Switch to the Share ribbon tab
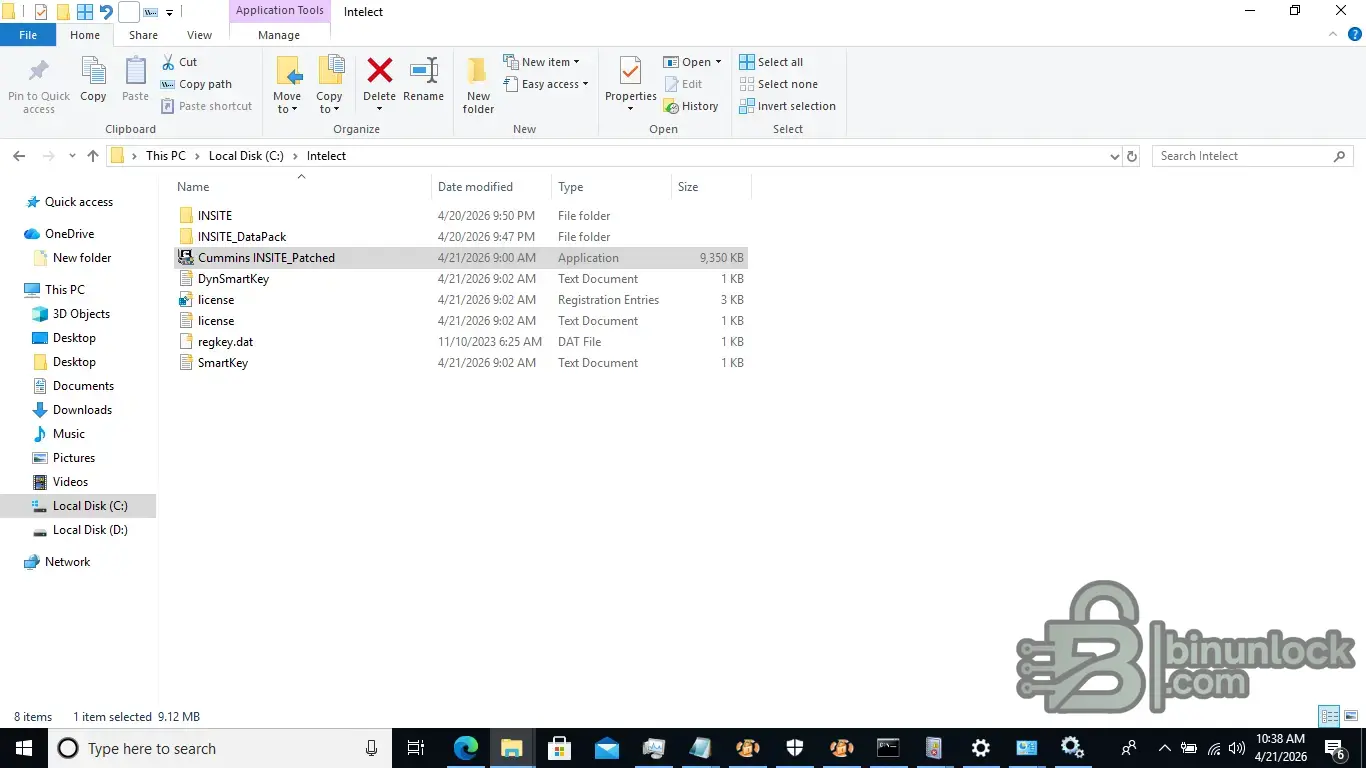 (143, 35)
